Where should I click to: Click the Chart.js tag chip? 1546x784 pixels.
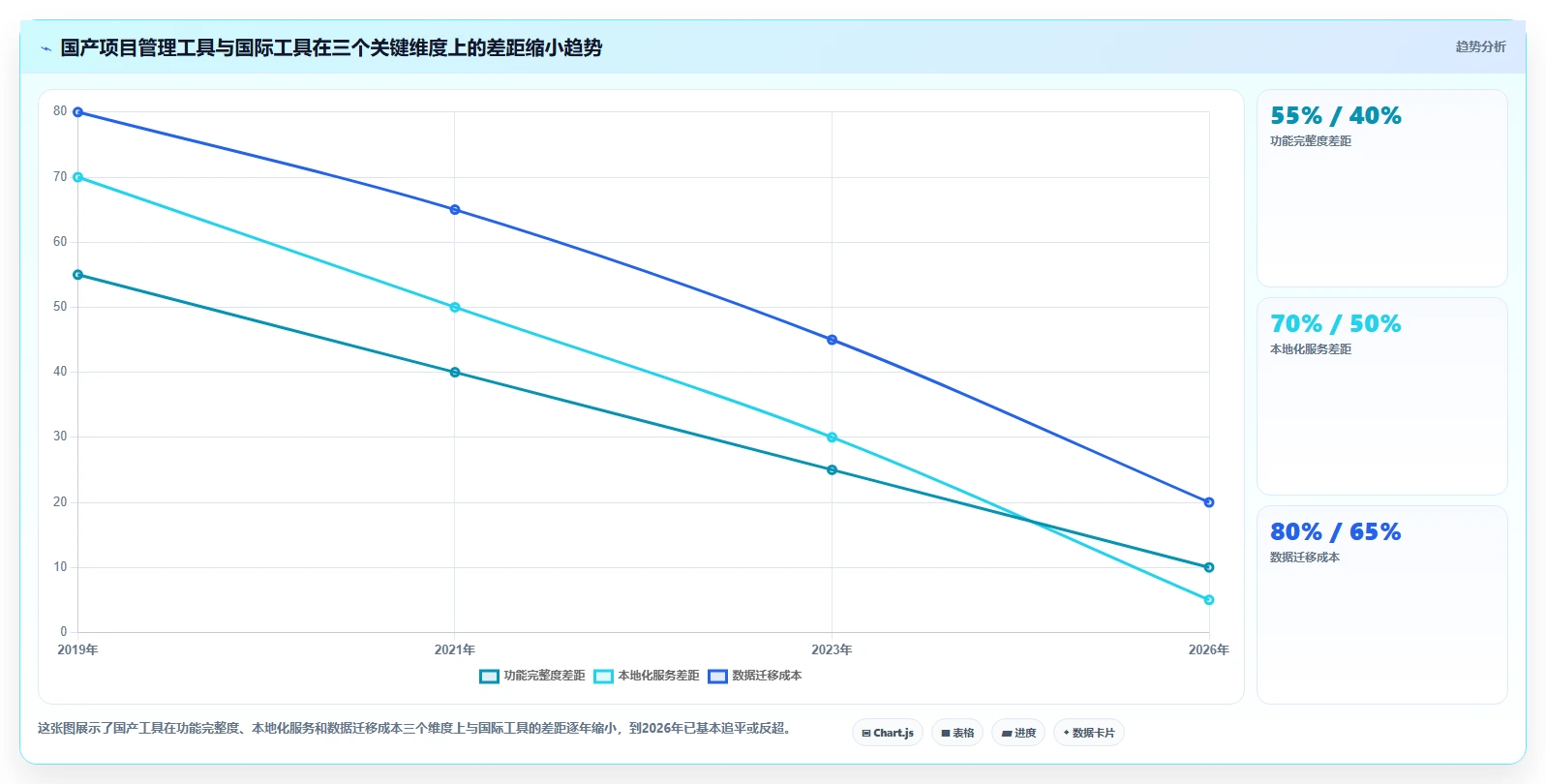[888, 733]
